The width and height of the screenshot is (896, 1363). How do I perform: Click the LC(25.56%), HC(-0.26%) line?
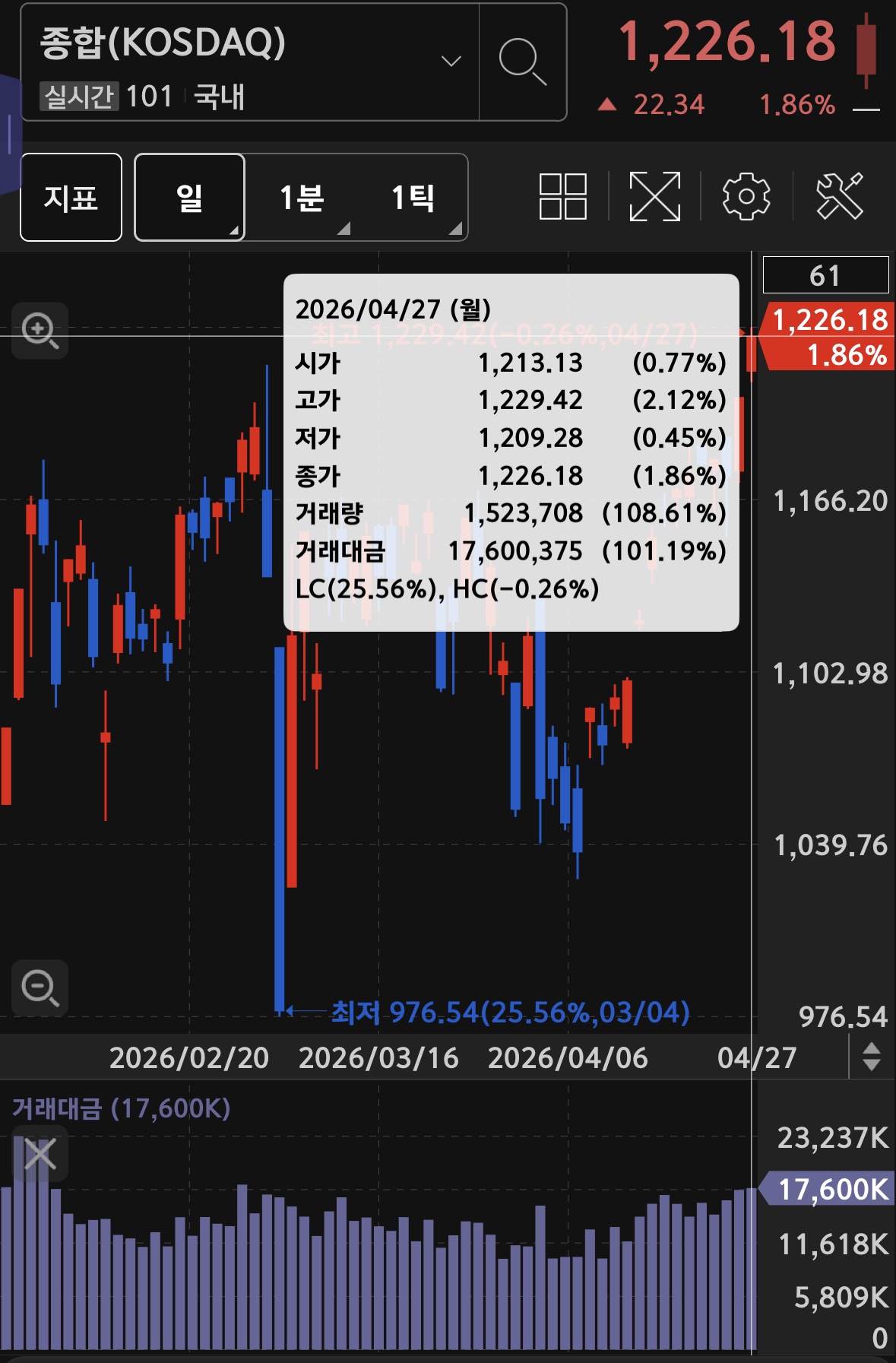click(x=447, y=589)
